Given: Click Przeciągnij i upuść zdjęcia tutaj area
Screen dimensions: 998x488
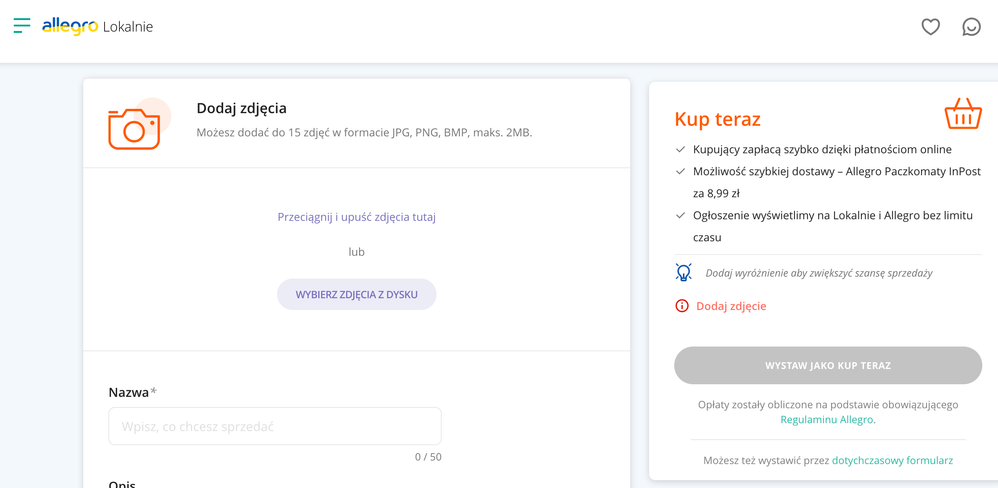Looking at the screenshot, I should click(x=356, y=217).
